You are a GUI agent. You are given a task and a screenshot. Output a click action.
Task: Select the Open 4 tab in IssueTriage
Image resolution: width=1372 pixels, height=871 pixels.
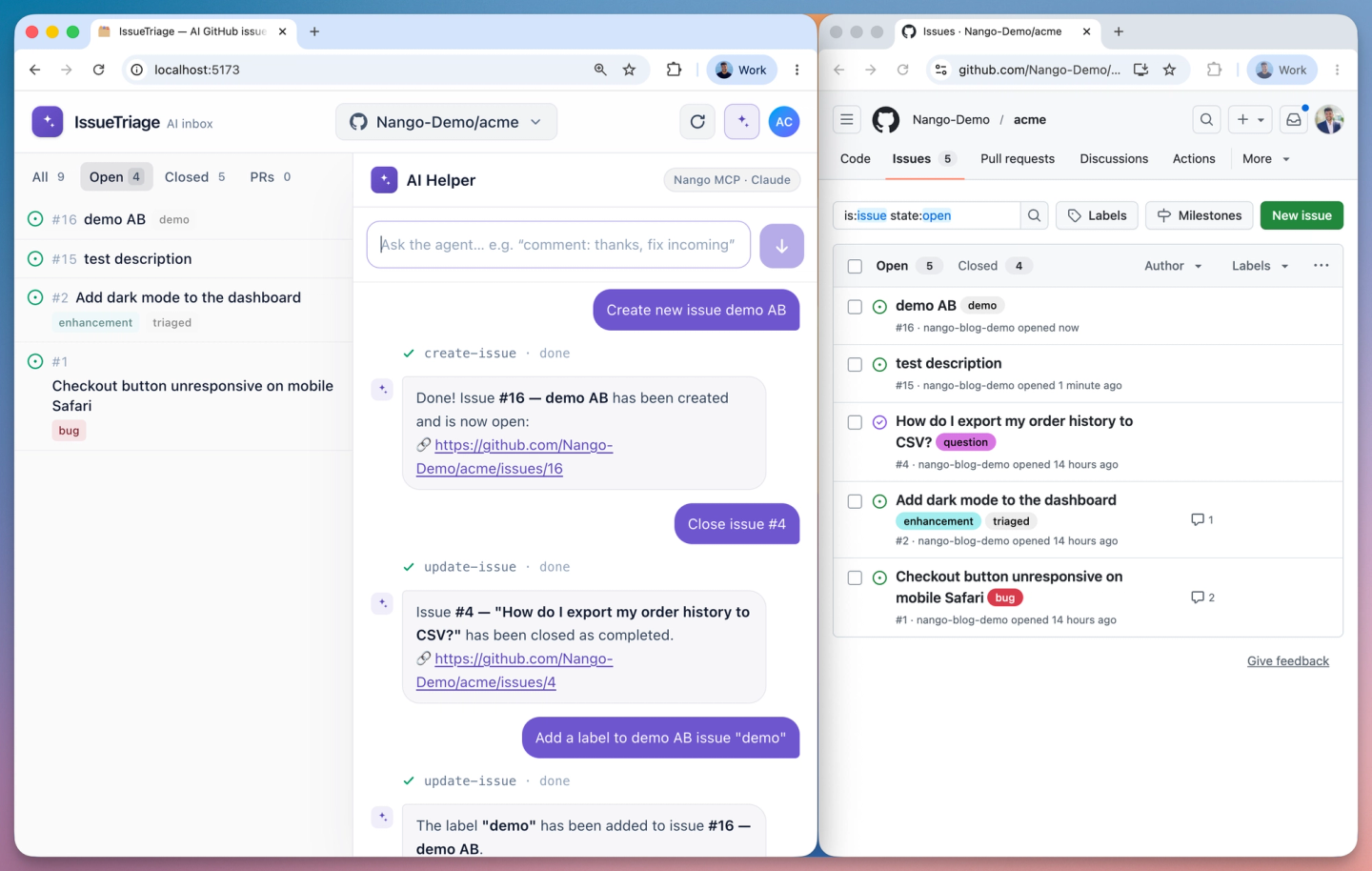coord(116,177)
